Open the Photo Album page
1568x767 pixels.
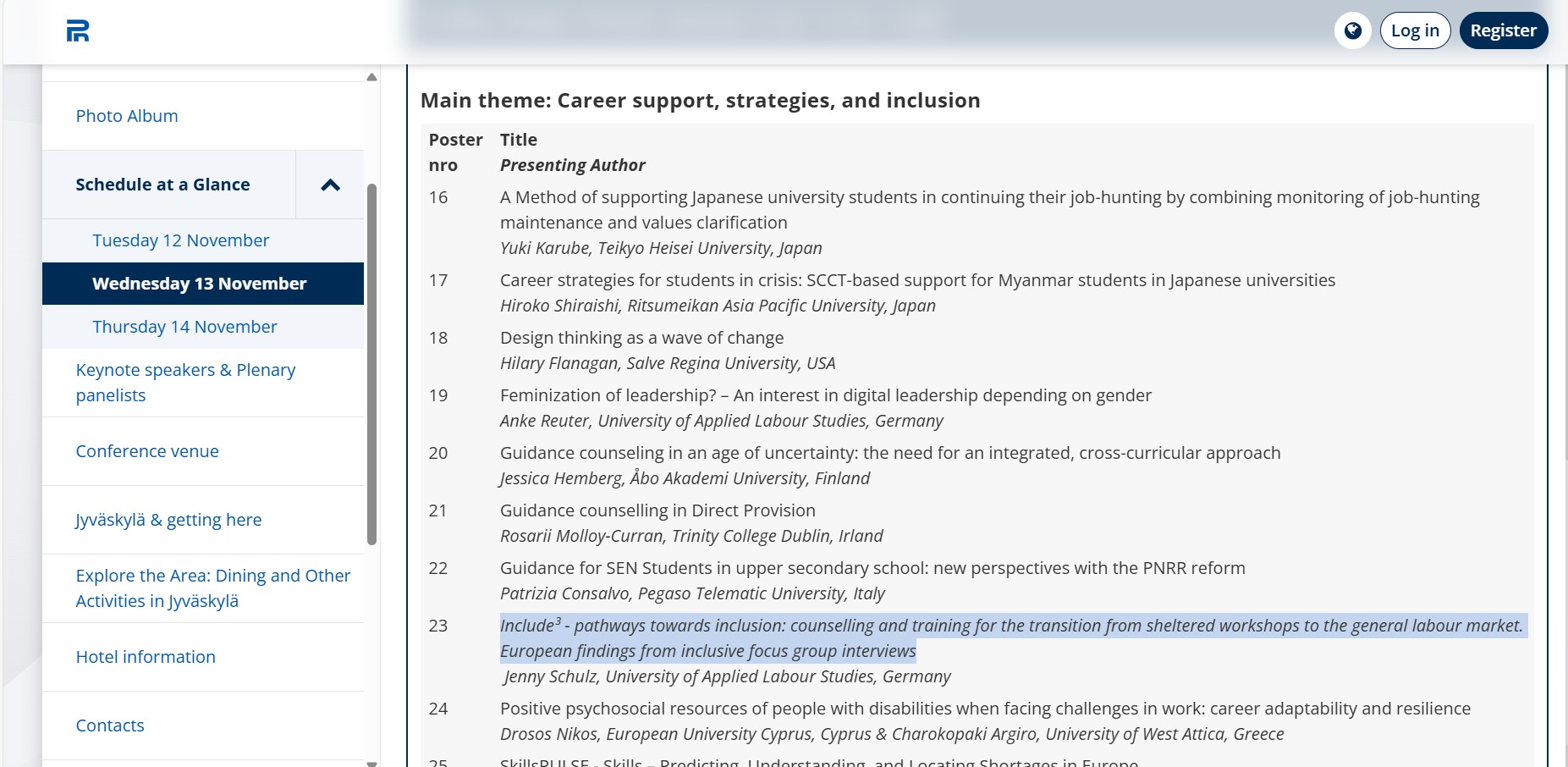(127, 116)
